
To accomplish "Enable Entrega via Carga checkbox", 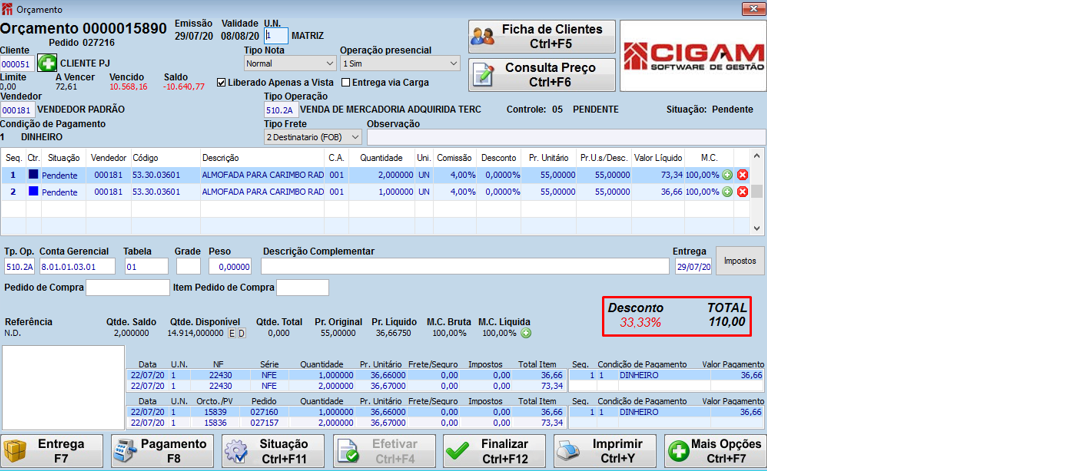I will click(345, 83).
